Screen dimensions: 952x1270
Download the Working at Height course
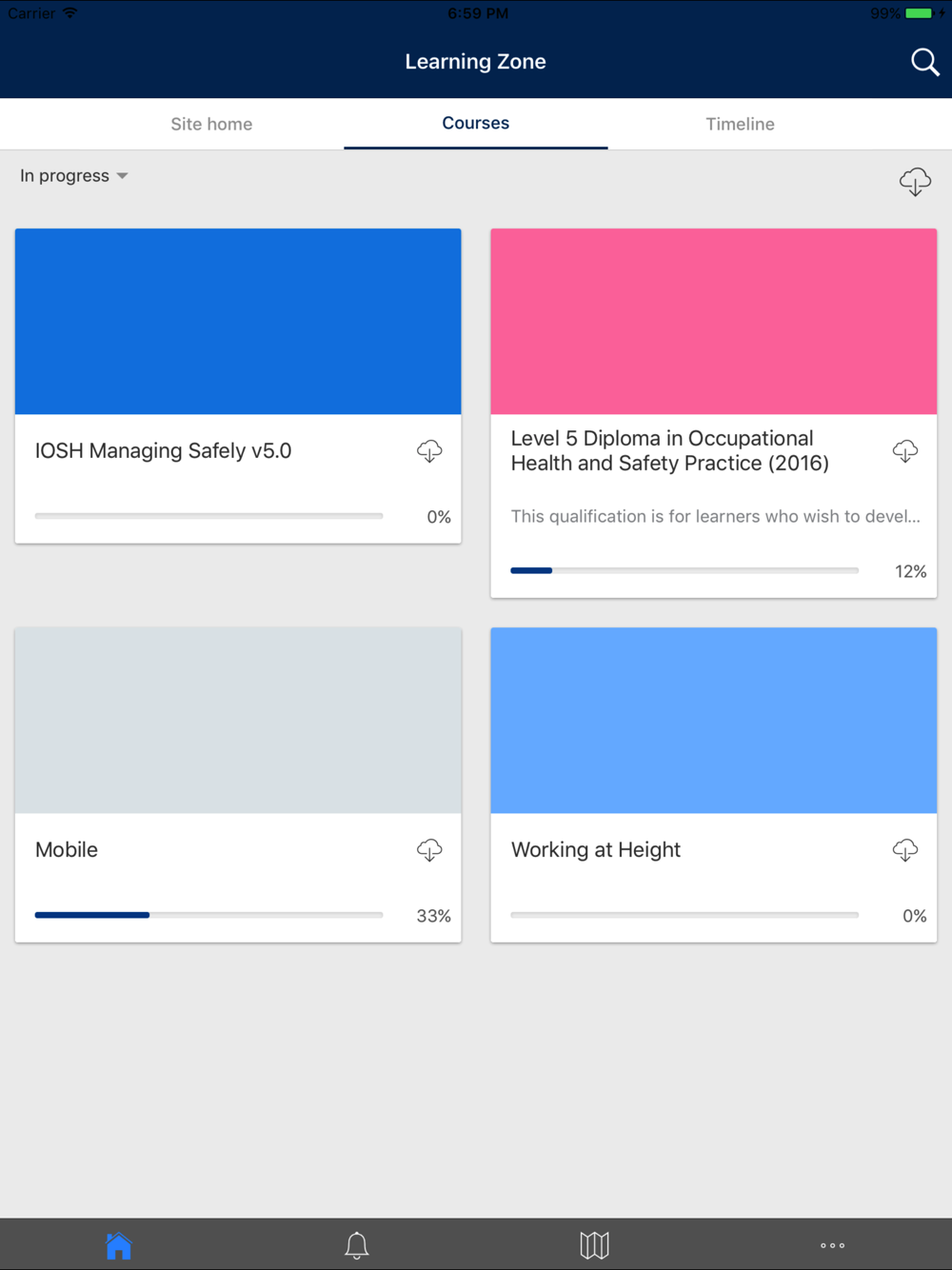point(905,850)
